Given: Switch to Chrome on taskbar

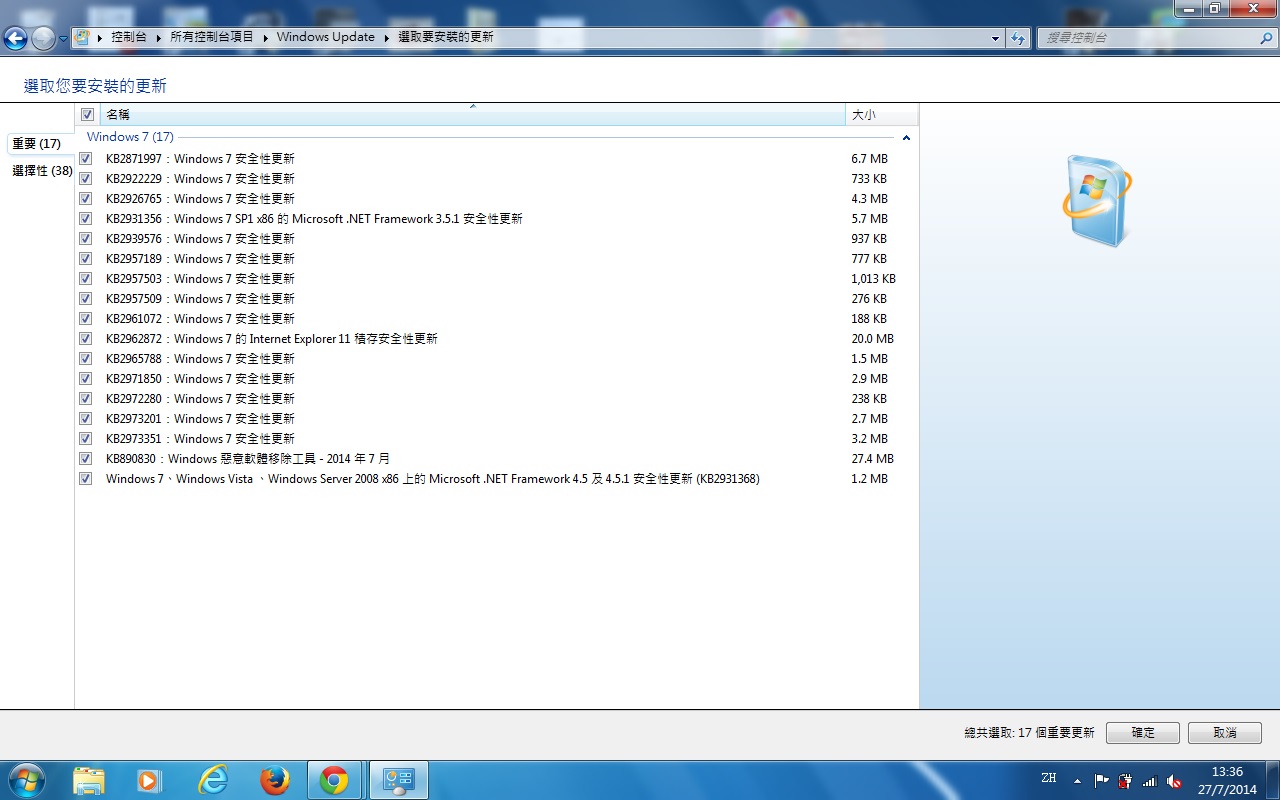Looking at the screenshot, I should [335, 780].
